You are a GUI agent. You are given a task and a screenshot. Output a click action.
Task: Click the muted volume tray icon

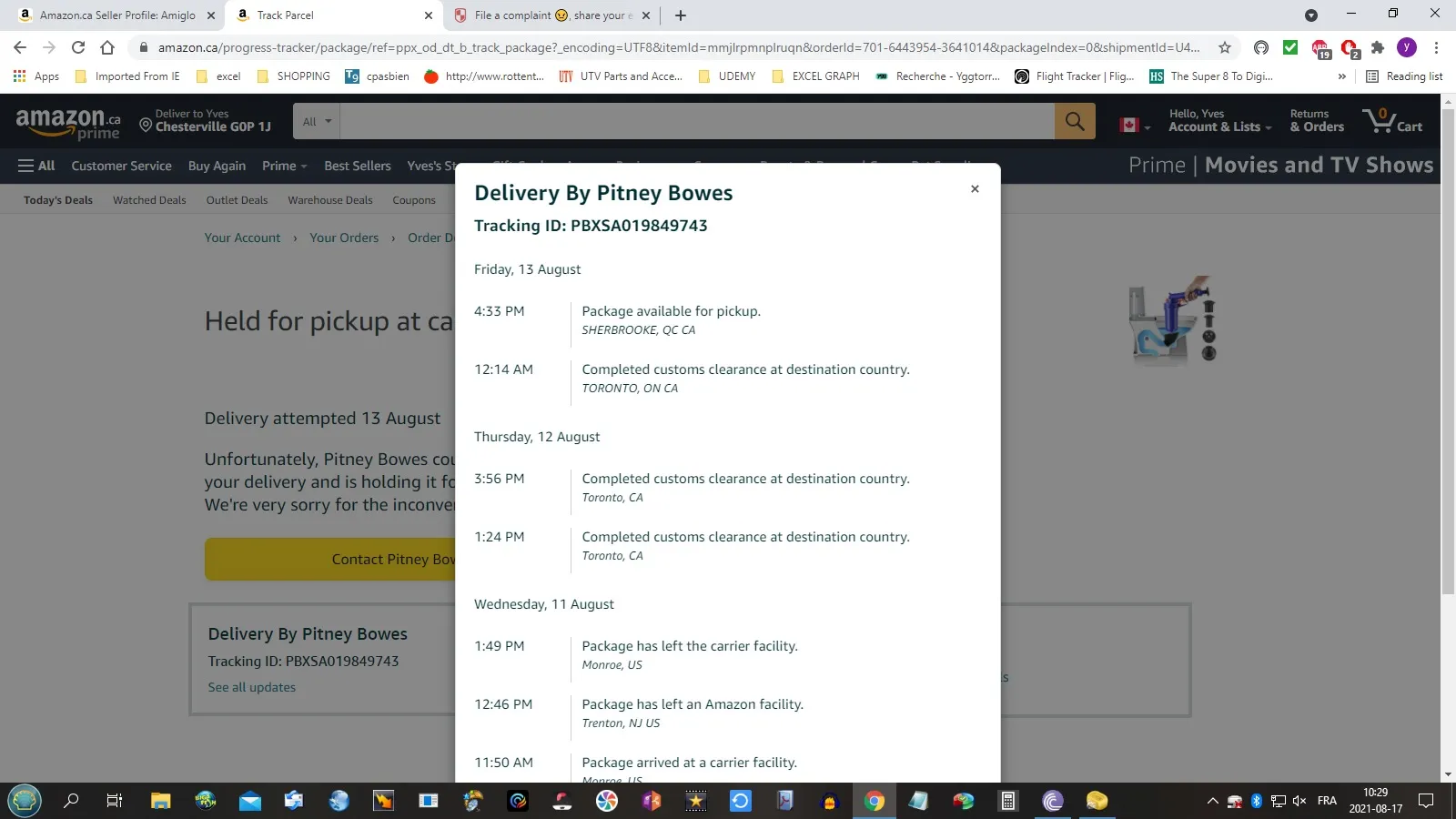pos(1299,801)
